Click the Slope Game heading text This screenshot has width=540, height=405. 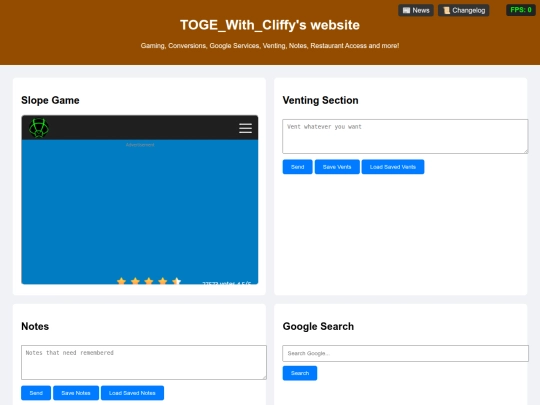pos(50,100)
